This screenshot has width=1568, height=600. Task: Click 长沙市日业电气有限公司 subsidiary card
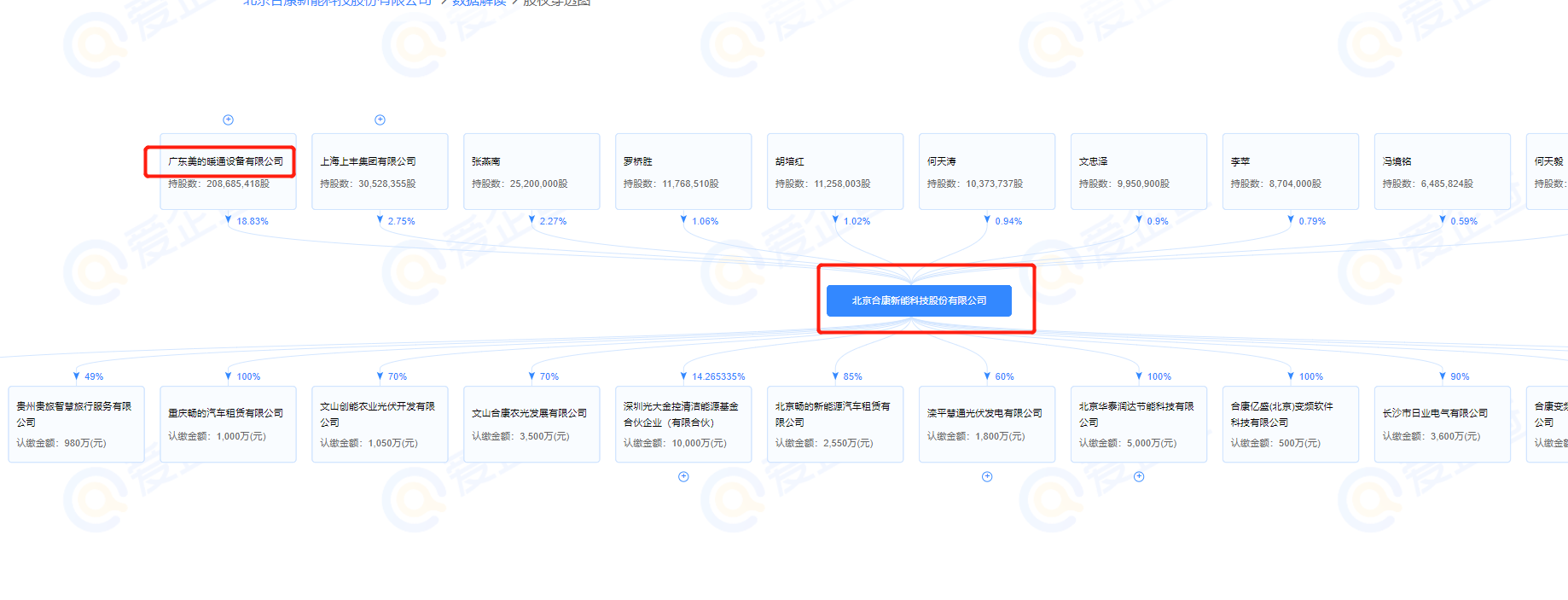[x=1443, y=424]
